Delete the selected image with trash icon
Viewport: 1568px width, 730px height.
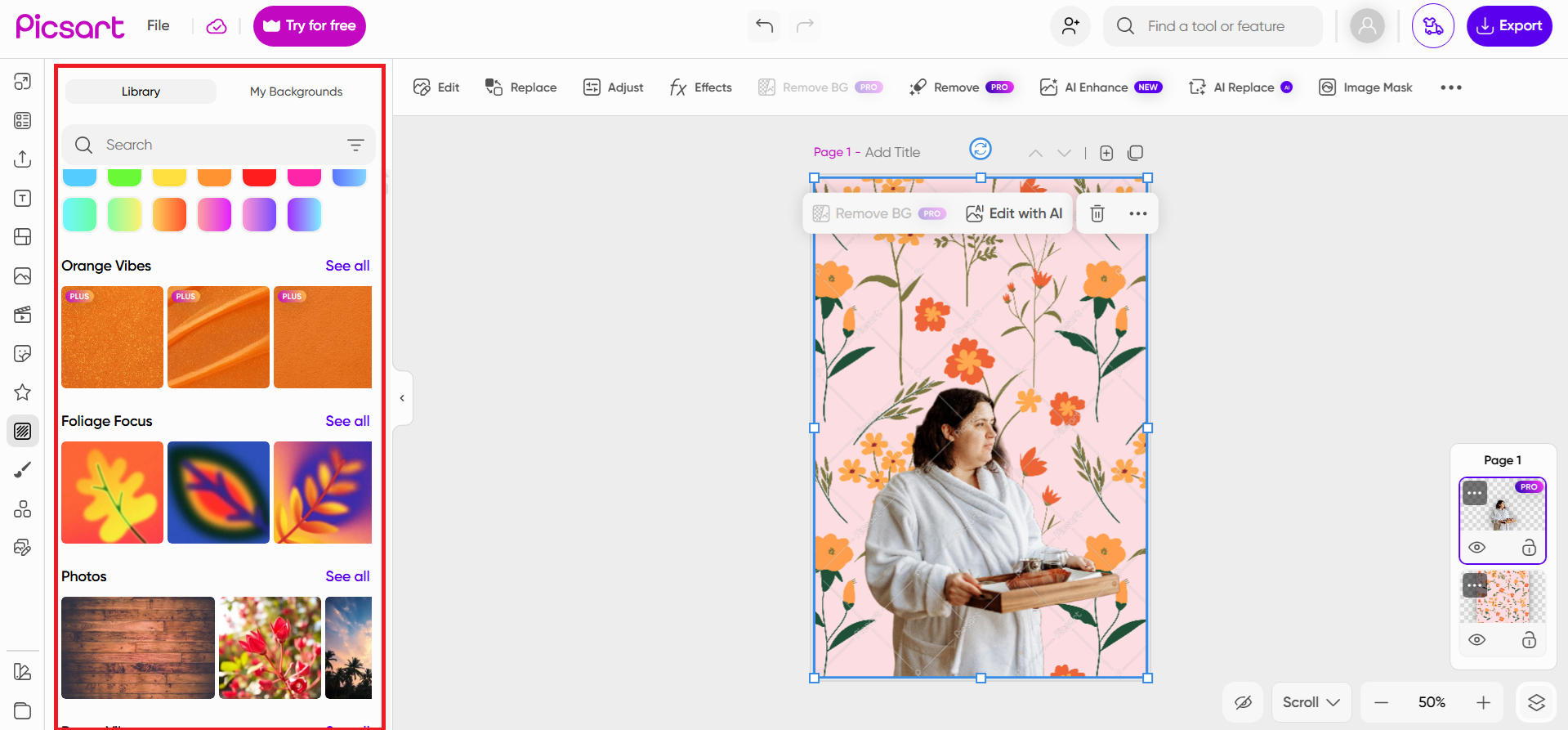[x=1097, y=213]
